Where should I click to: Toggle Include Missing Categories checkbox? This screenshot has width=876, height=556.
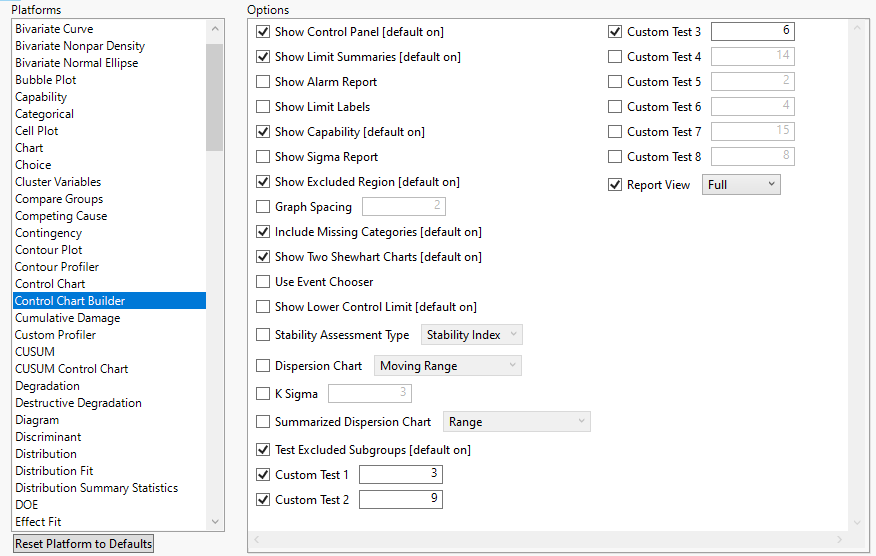[x=263, y=232]
